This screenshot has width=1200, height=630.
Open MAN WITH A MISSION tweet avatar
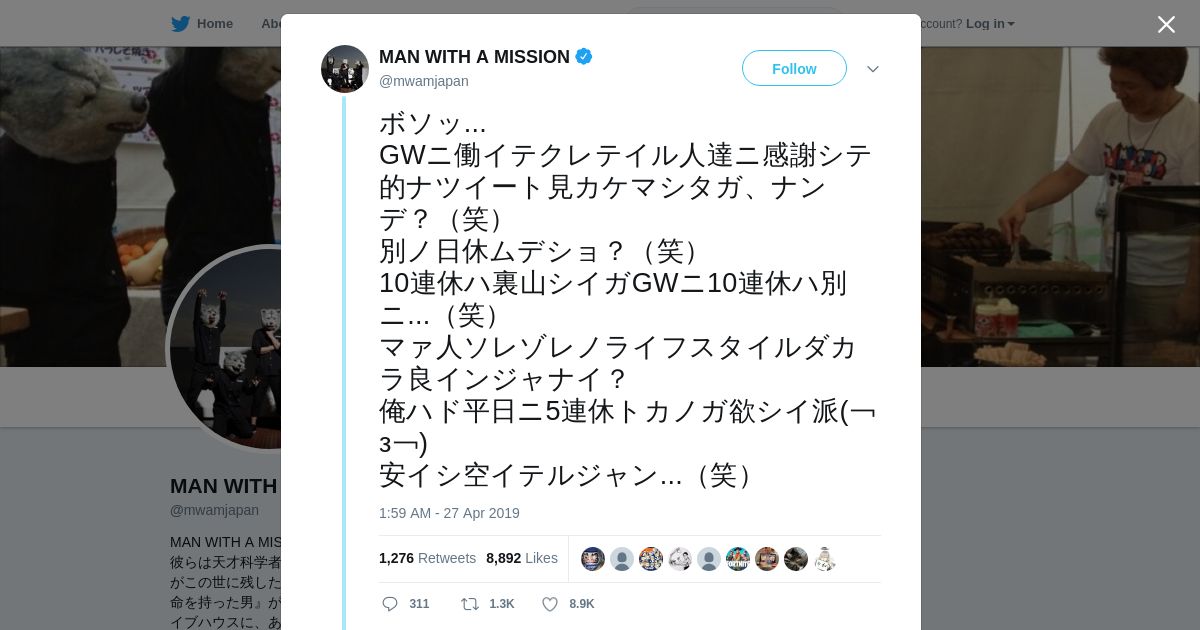pyautogui.click(x=345, y=69)
